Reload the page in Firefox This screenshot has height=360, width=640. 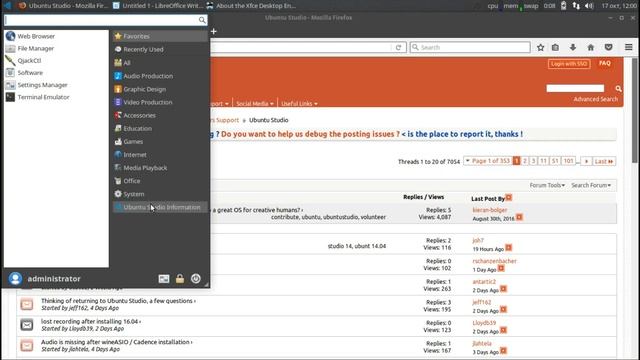pyautogui.click(x=398, y=47)
